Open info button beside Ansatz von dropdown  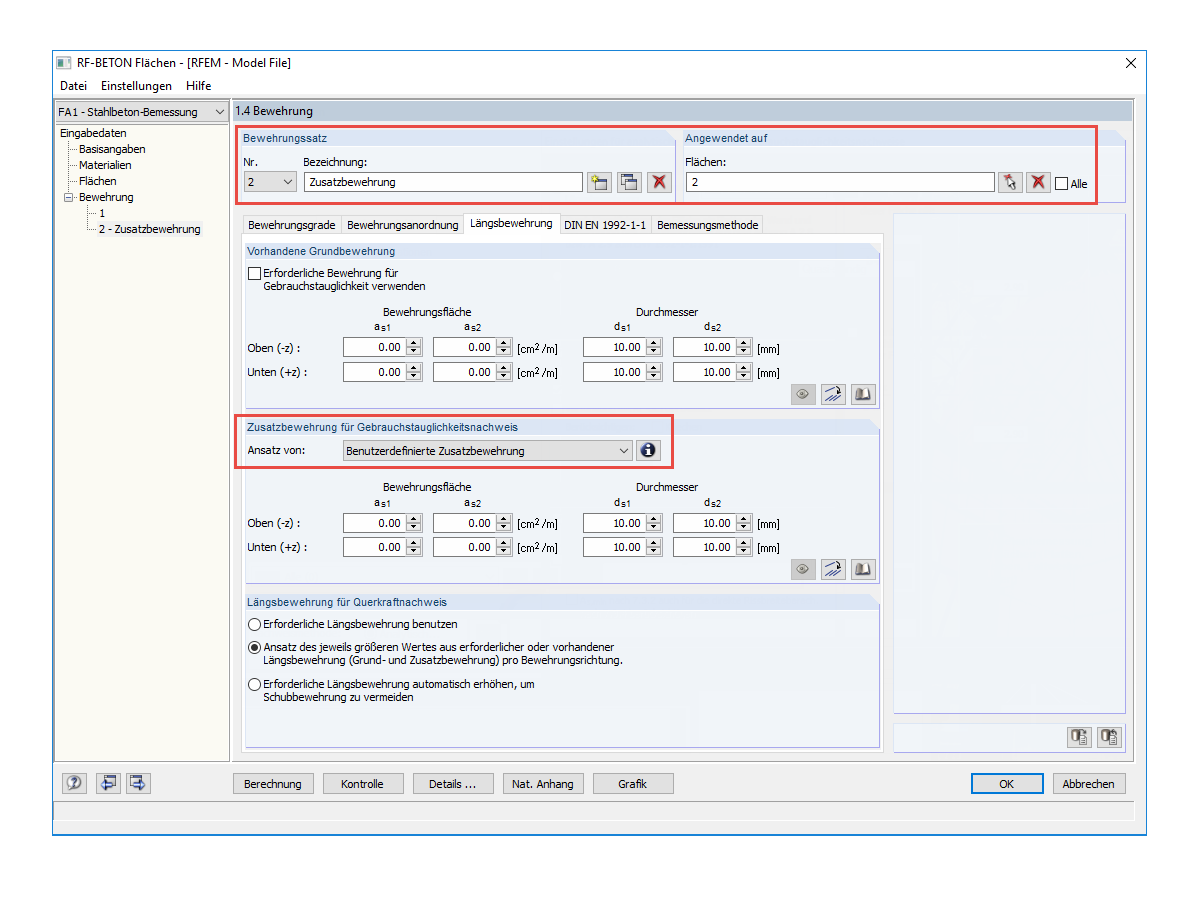click(x=648, y=451)
